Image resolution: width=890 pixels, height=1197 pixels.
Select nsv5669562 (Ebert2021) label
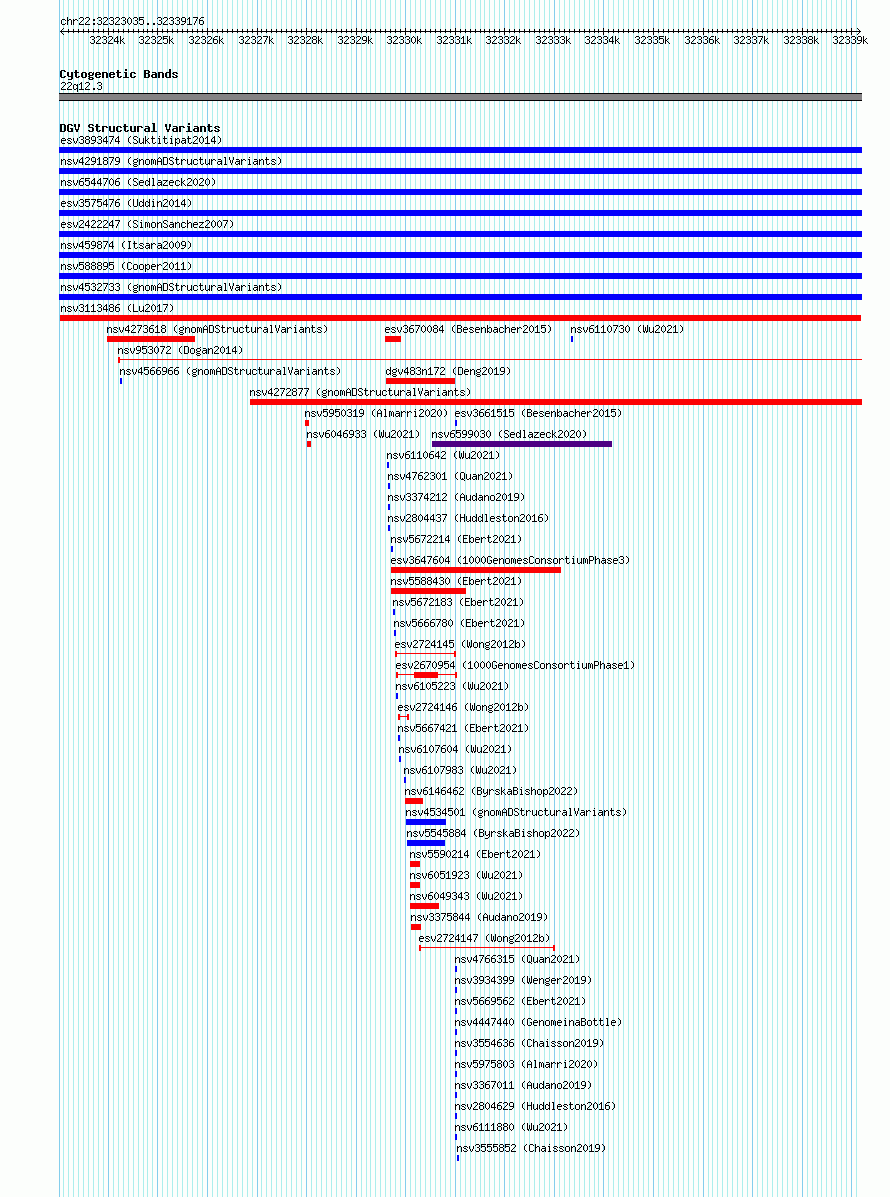pos(521,1001)
